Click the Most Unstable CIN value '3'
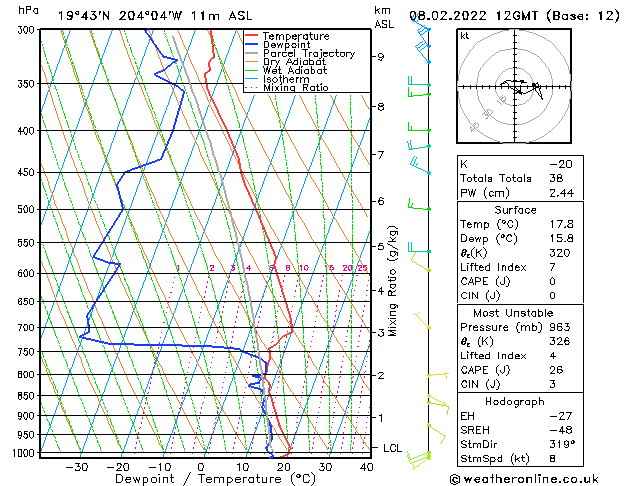The image size is (629, 486). pyautogui.click(x=552, y=384)
